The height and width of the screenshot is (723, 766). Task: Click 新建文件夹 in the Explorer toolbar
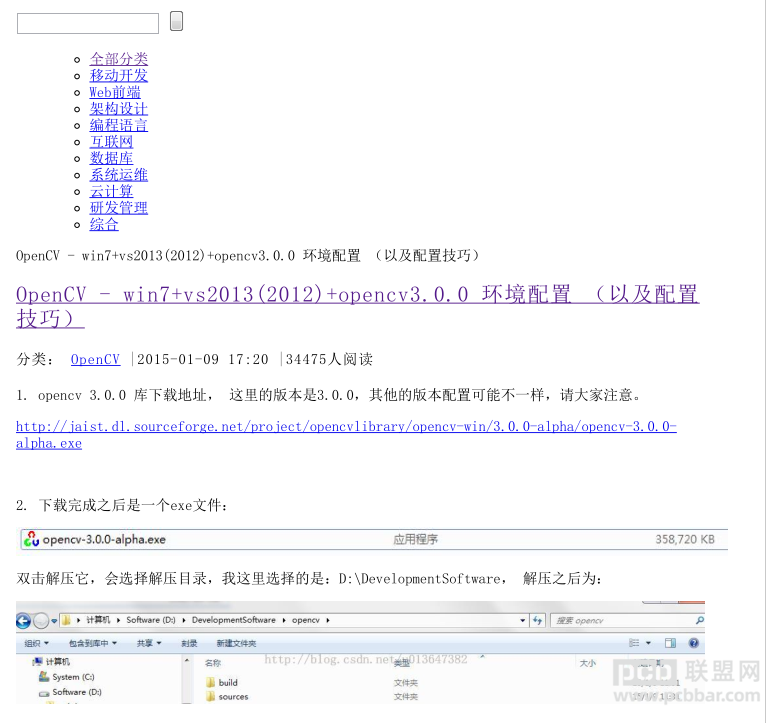coord(236,643)
